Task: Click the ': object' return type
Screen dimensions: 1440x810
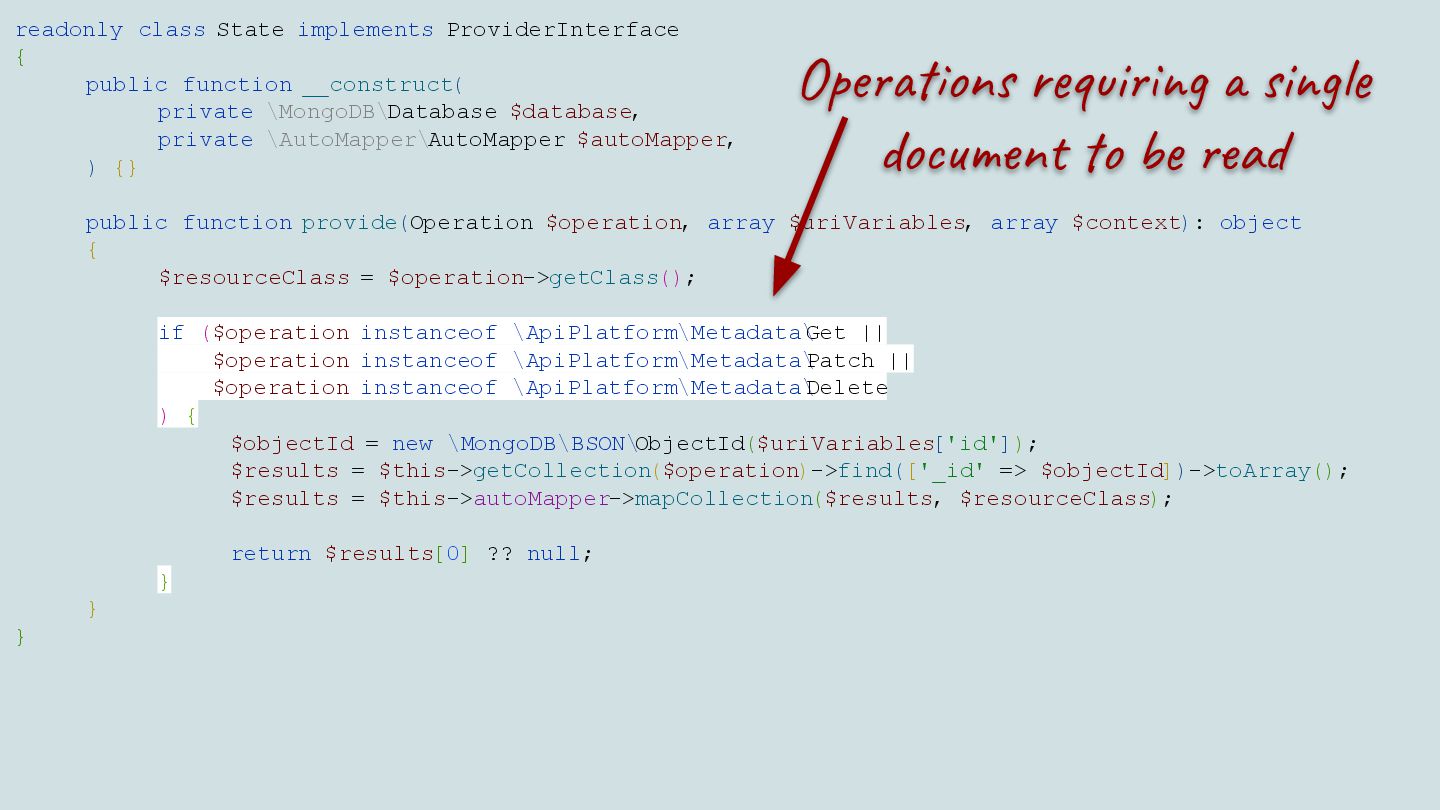Action: point(1249,223)
